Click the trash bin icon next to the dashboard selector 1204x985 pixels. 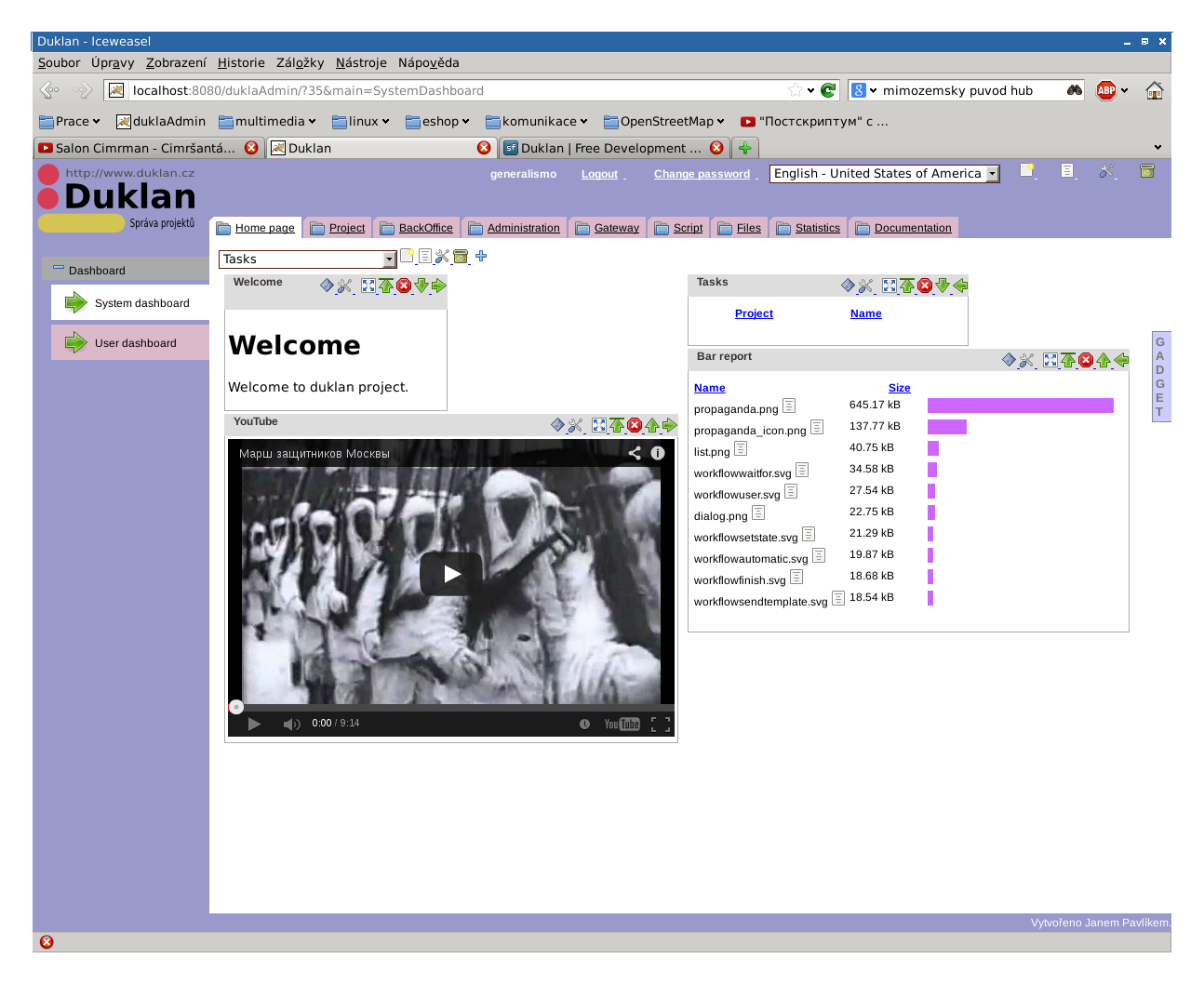pos(461,256)
